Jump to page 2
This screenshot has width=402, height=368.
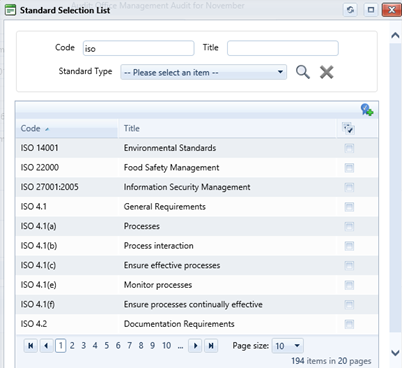[x=72, y=346]
